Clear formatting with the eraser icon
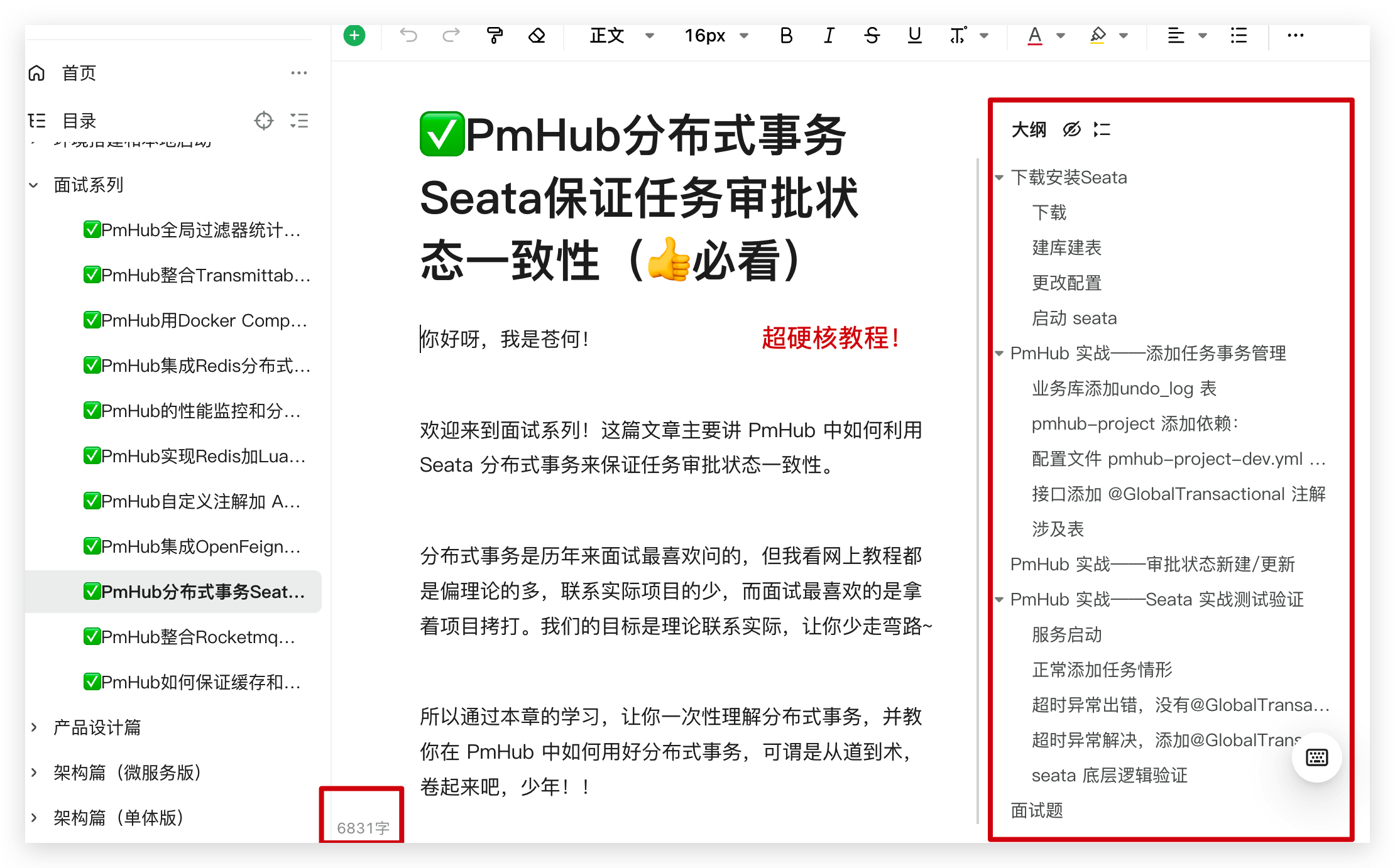The height and width of the screenshot is (868, 1395). point(537,35)
